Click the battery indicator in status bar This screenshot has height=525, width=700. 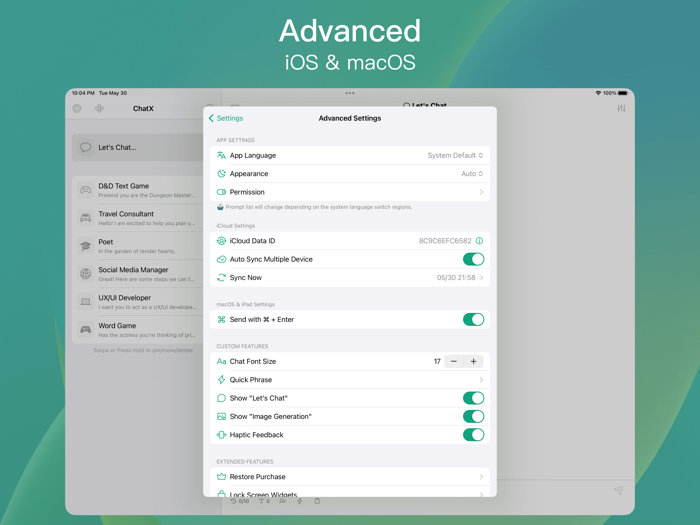coord(623,93)
